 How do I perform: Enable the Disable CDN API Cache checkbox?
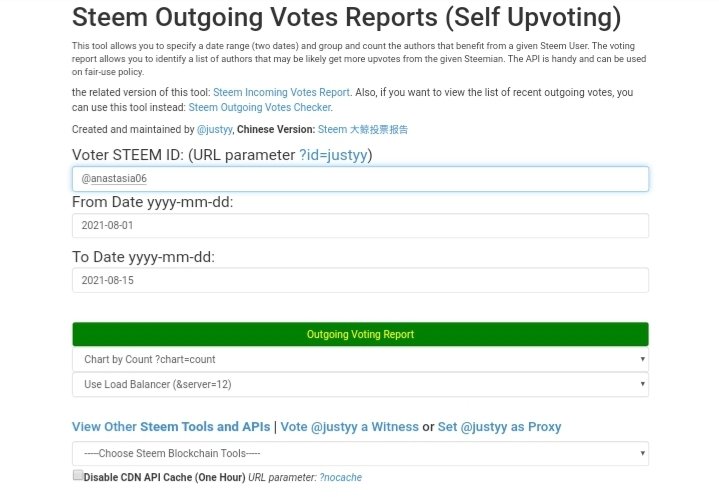[x=78, y=475]
